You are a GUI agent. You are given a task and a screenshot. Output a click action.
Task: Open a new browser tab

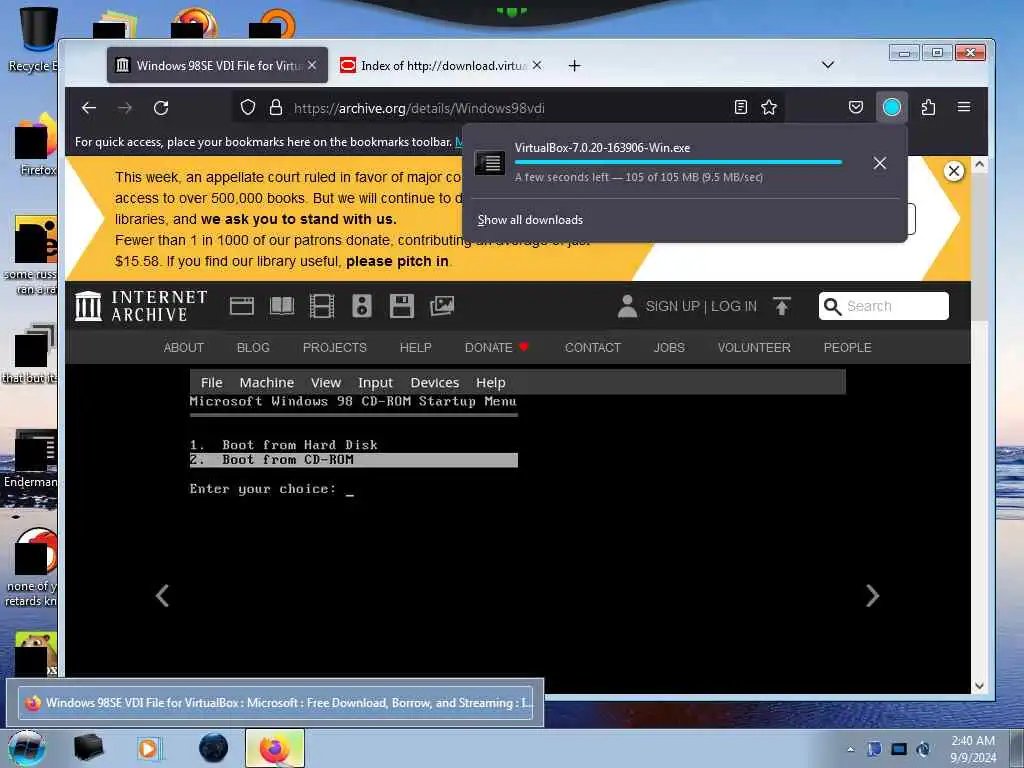pos(574,65)
